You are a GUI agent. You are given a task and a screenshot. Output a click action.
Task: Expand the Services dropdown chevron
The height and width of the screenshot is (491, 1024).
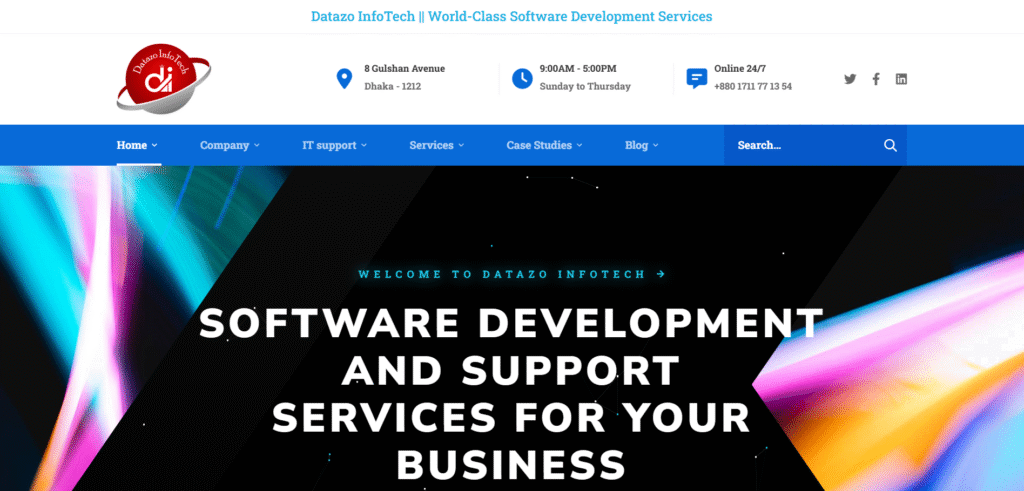[461, 146]
